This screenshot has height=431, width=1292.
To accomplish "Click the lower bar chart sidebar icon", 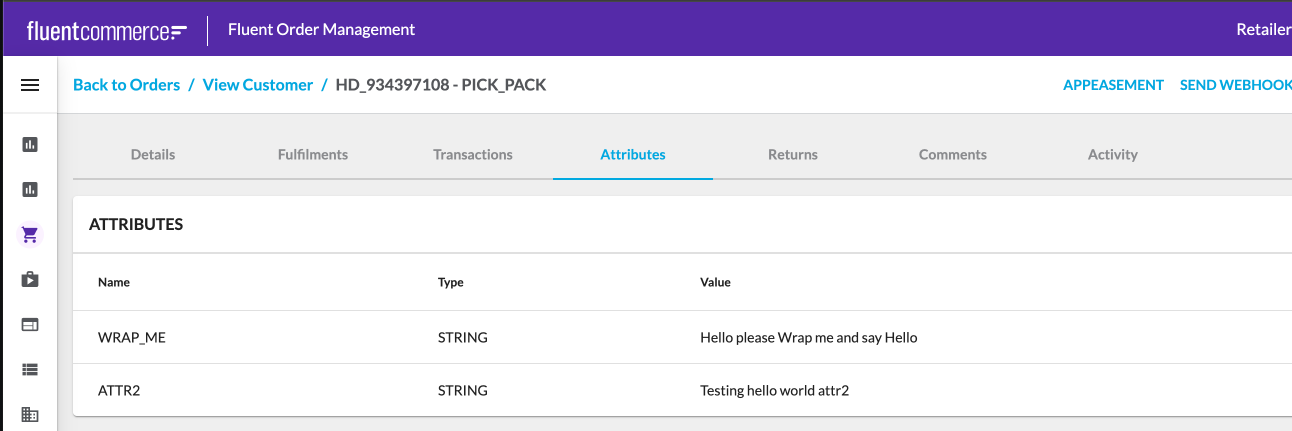I will coord(30,189).
